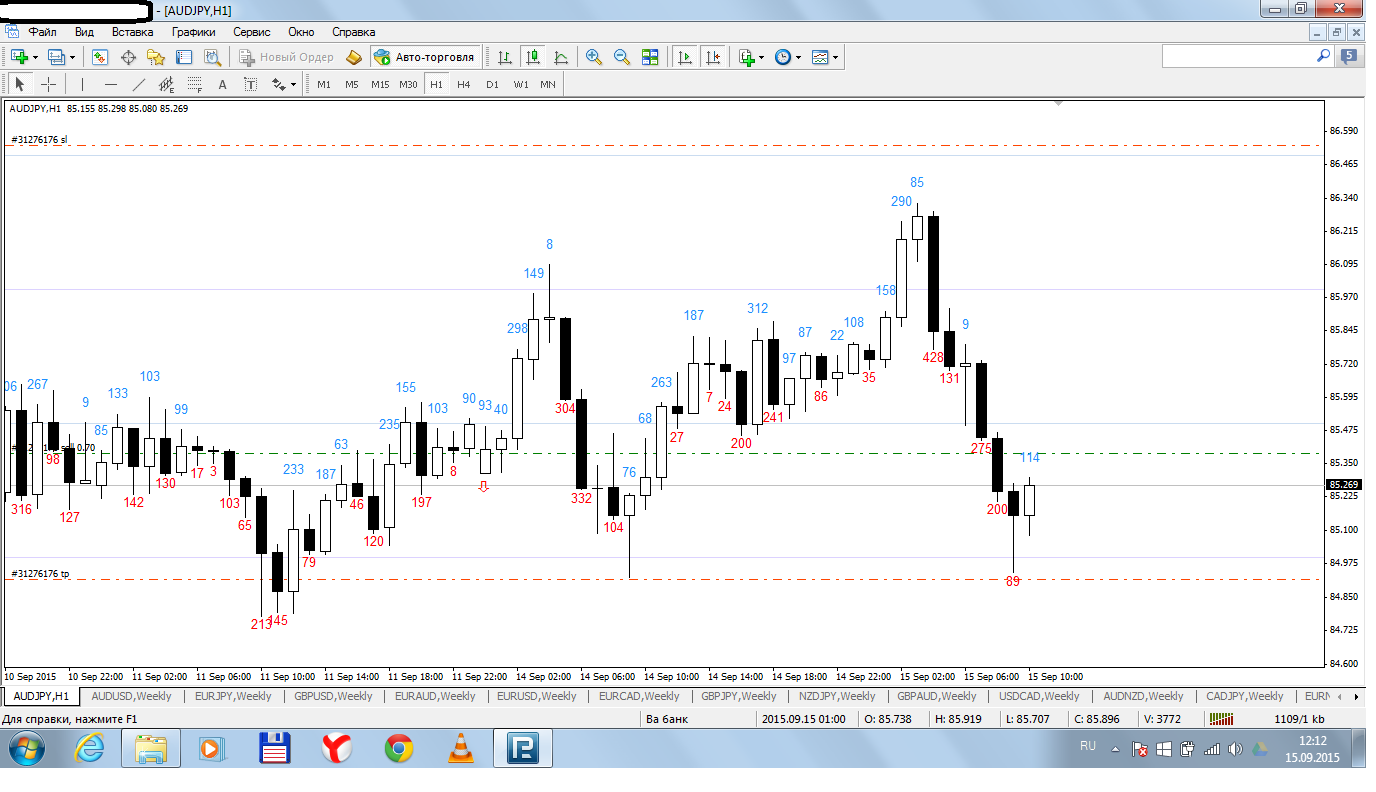This screenshot has height=792, width=1376.
Task: Open the Market Watch window icon
Action: tap(100, 57)
